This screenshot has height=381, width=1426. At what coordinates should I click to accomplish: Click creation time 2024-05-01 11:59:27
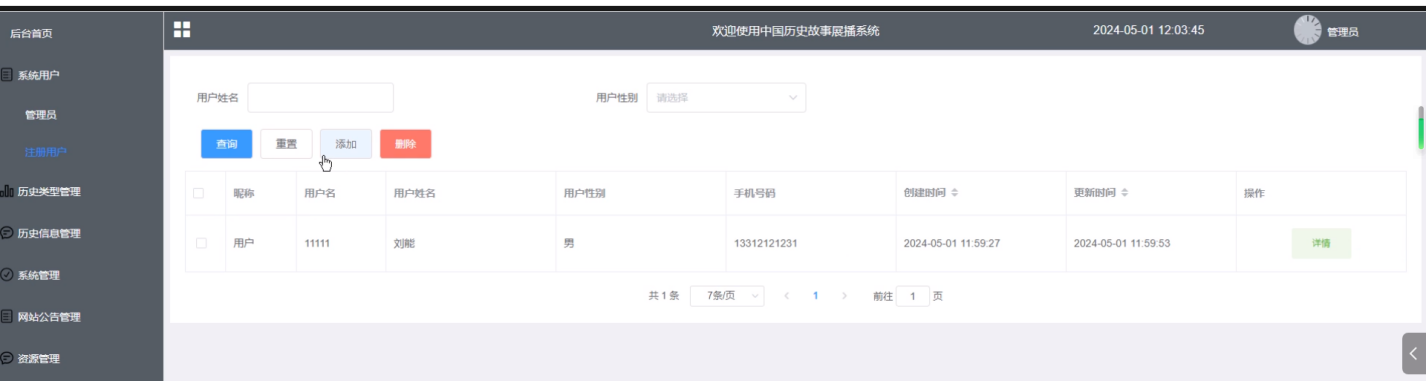click(x=952, y=243)
